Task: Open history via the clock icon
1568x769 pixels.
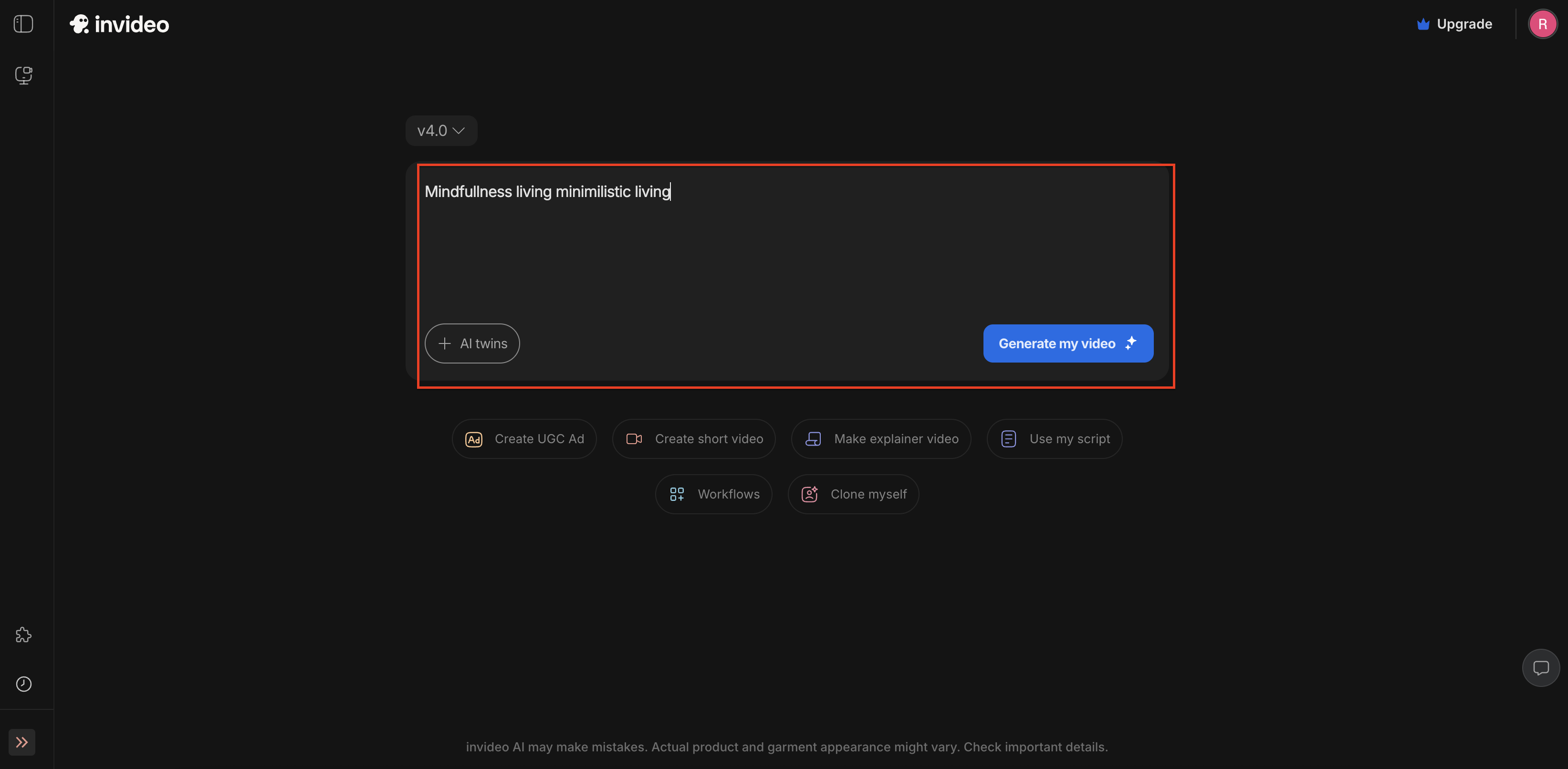Action: point(24,684)
